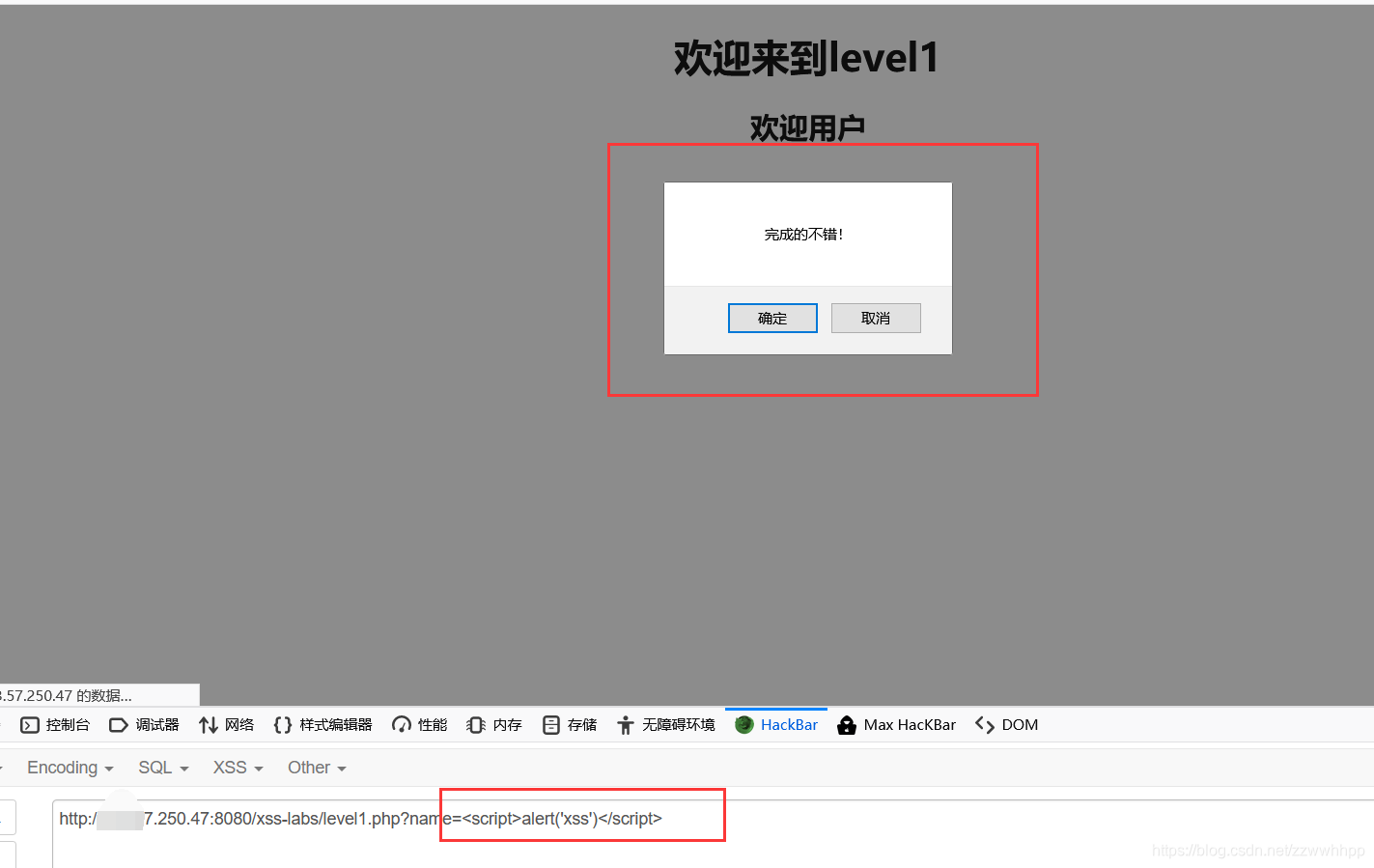Click the storage icon beside 存储

pyautogui.click(x=551, y=725)
